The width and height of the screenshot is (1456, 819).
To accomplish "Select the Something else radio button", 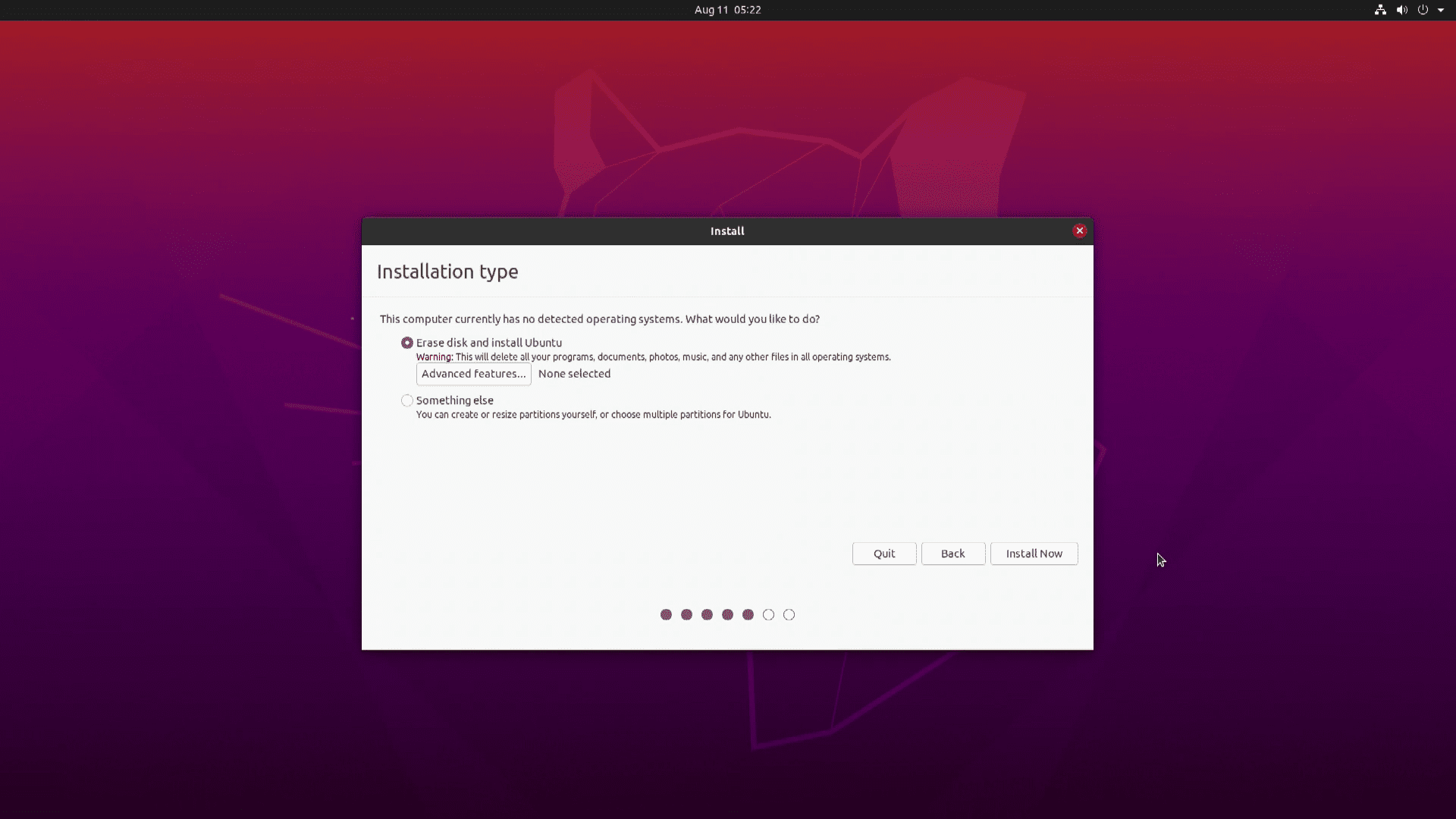I will point(406,400).
